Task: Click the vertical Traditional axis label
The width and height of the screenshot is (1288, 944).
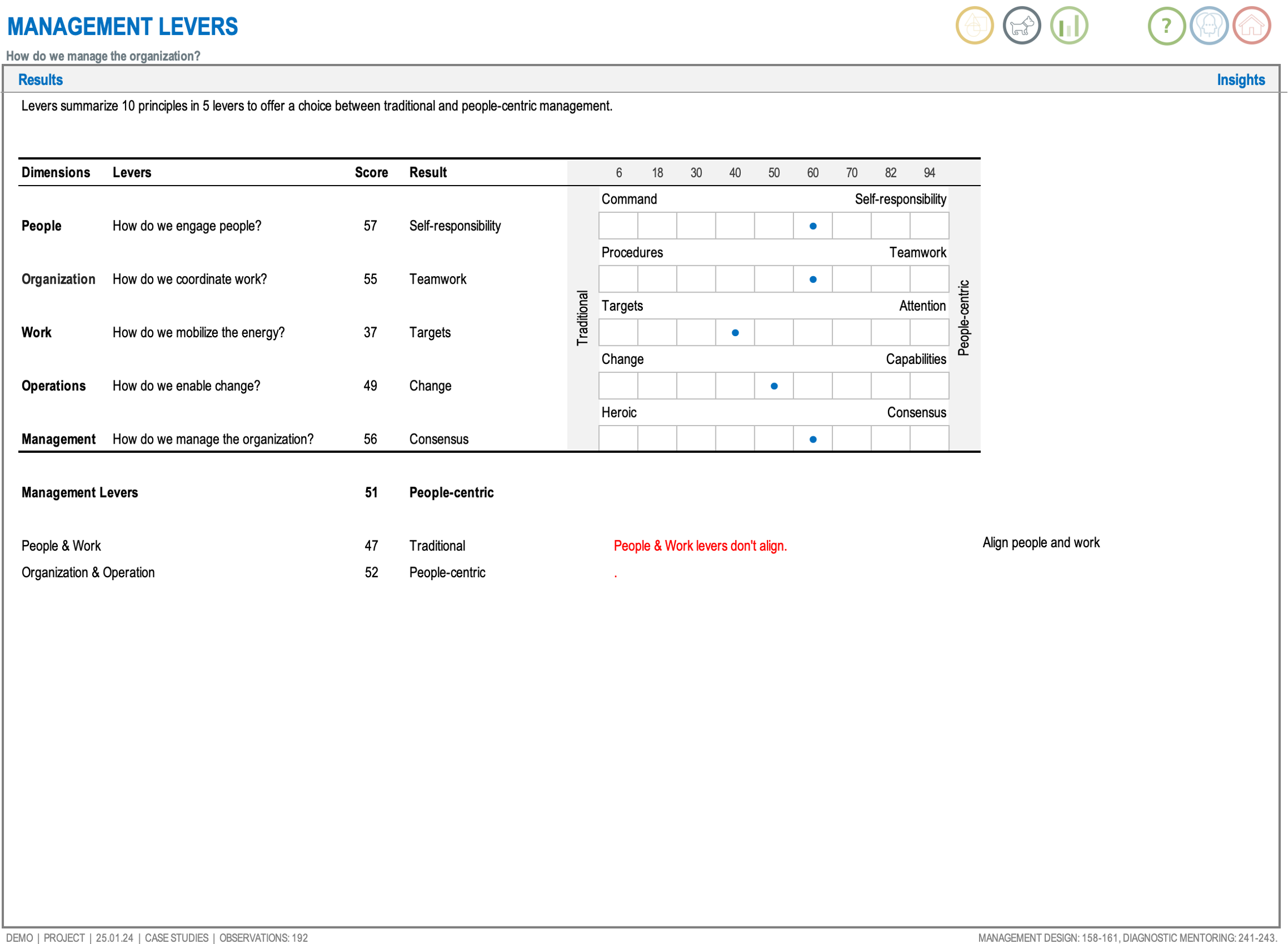Action: click(x=582, y=318)
